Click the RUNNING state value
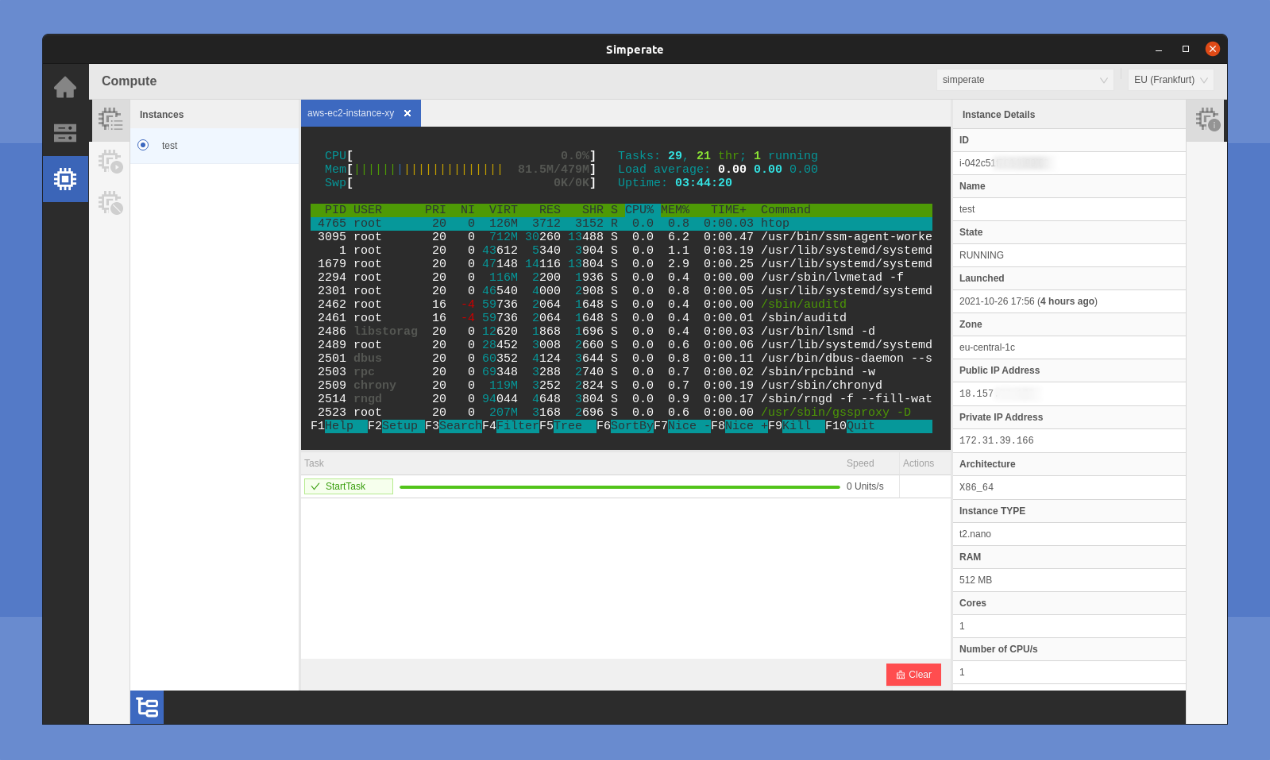Image resolution: width=1270 pixels, height=760 pixels. click(982, 255)
